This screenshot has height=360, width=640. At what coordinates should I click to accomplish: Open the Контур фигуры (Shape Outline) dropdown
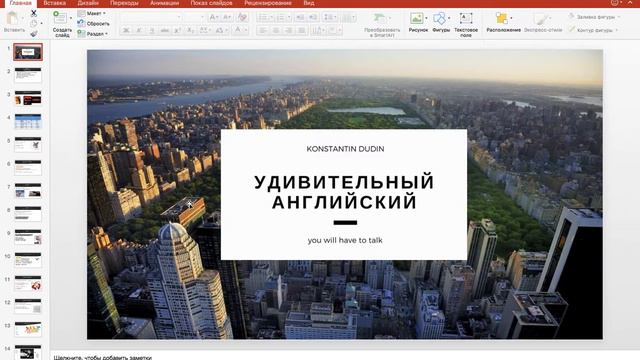(594, 30)
